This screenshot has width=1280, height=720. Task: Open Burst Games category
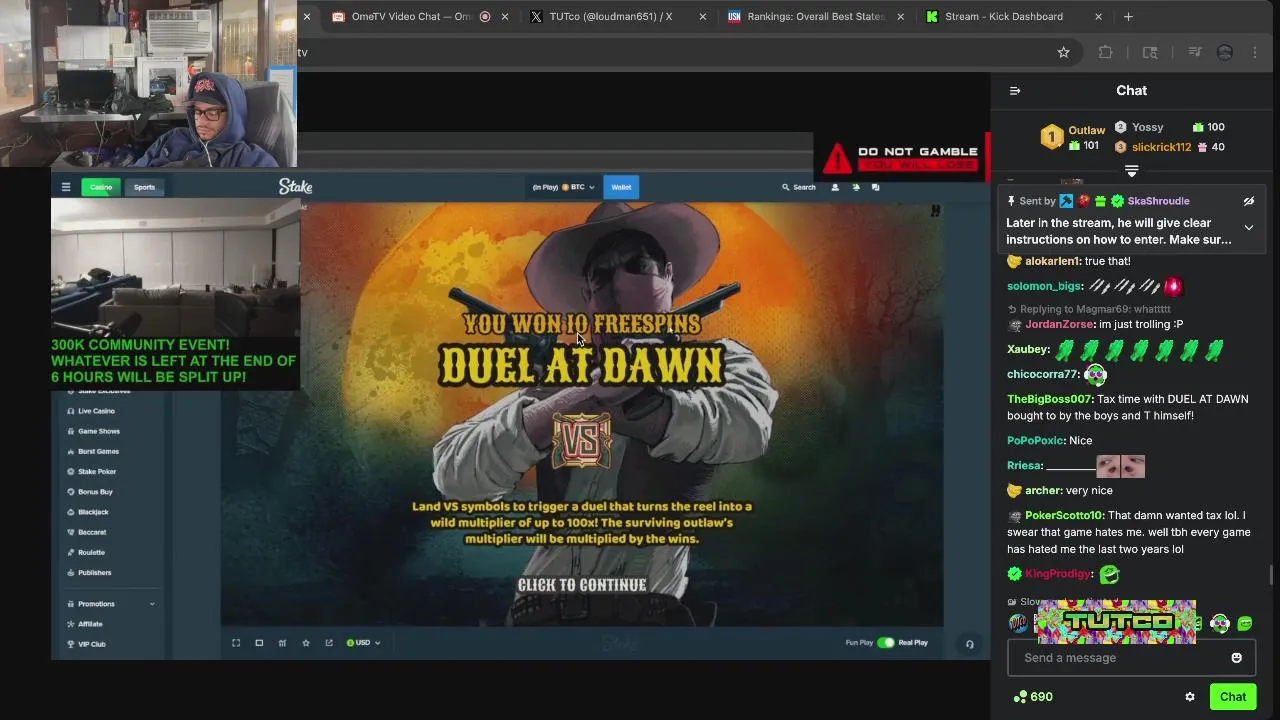point(98,451)
